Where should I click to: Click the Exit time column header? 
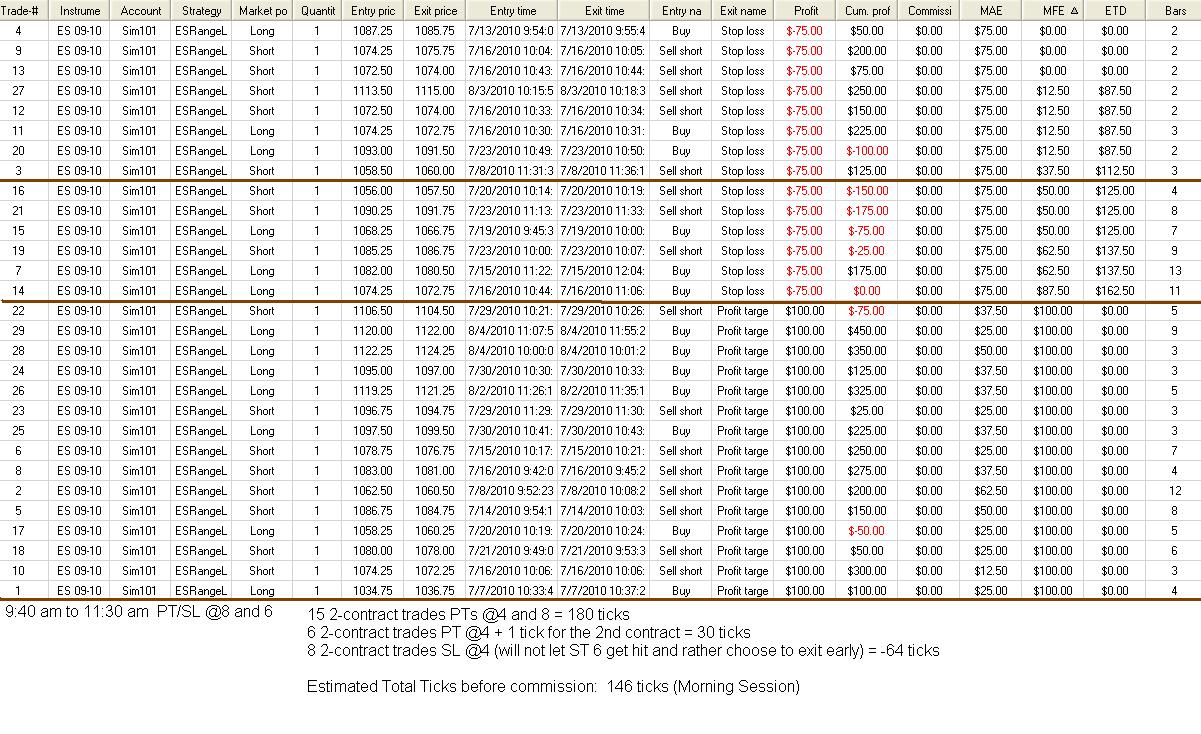pos(604,11)
